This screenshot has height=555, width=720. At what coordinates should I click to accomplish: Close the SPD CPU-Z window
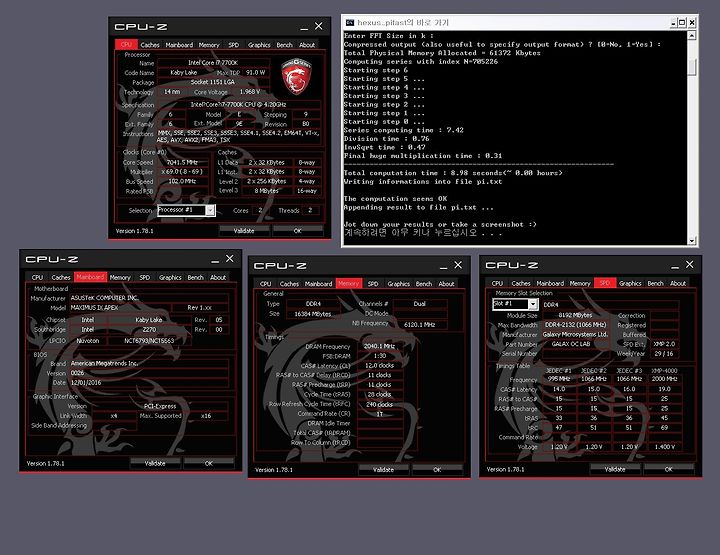point(689,264)
